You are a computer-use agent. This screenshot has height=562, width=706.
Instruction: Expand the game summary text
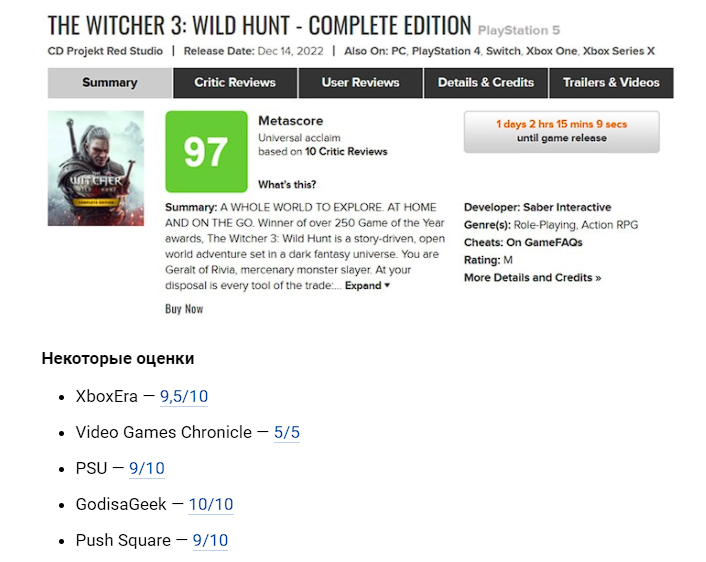pos(367,286)
